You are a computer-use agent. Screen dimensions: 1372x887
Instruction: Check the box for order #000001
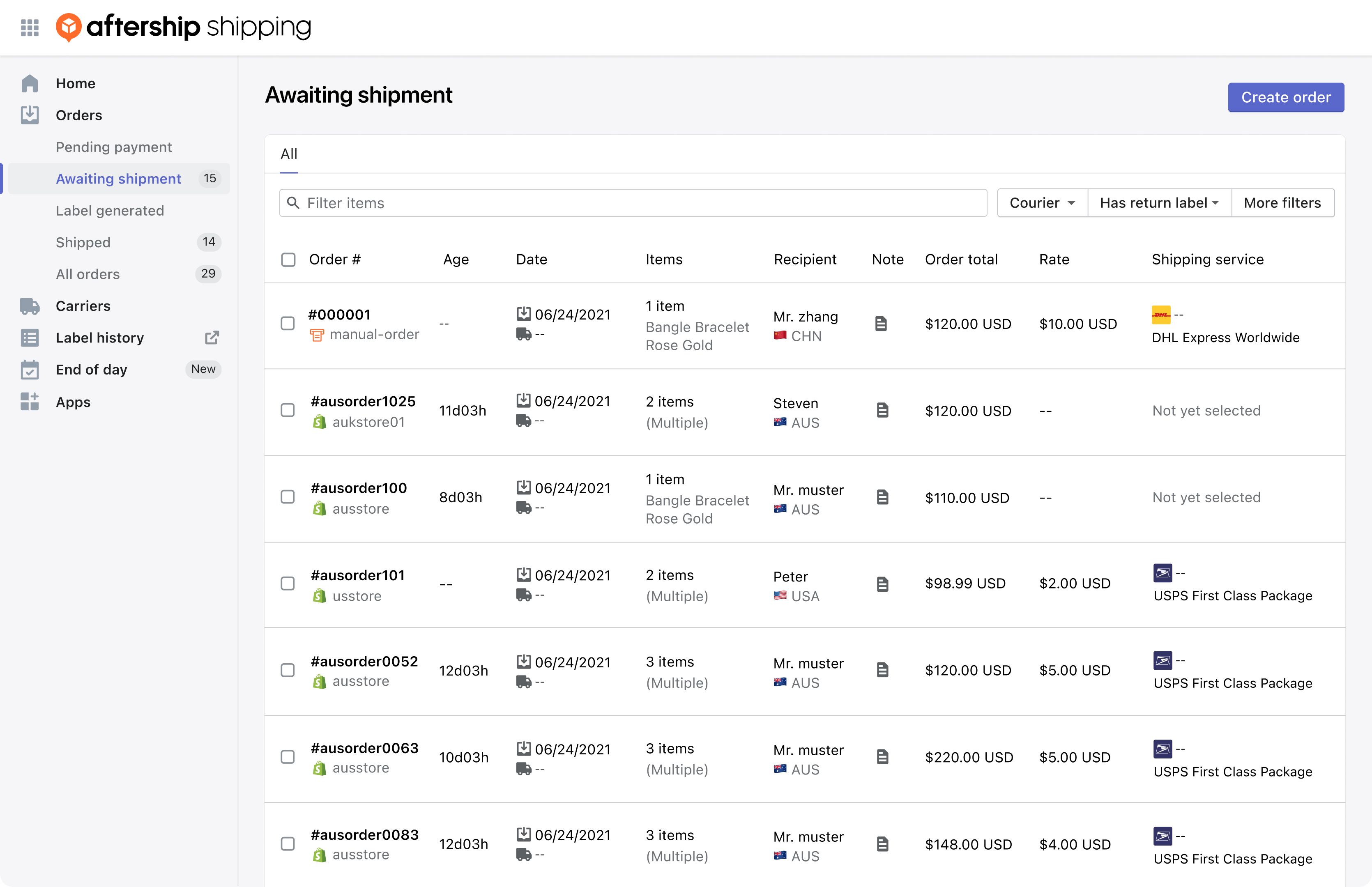[x=288, y=323]
